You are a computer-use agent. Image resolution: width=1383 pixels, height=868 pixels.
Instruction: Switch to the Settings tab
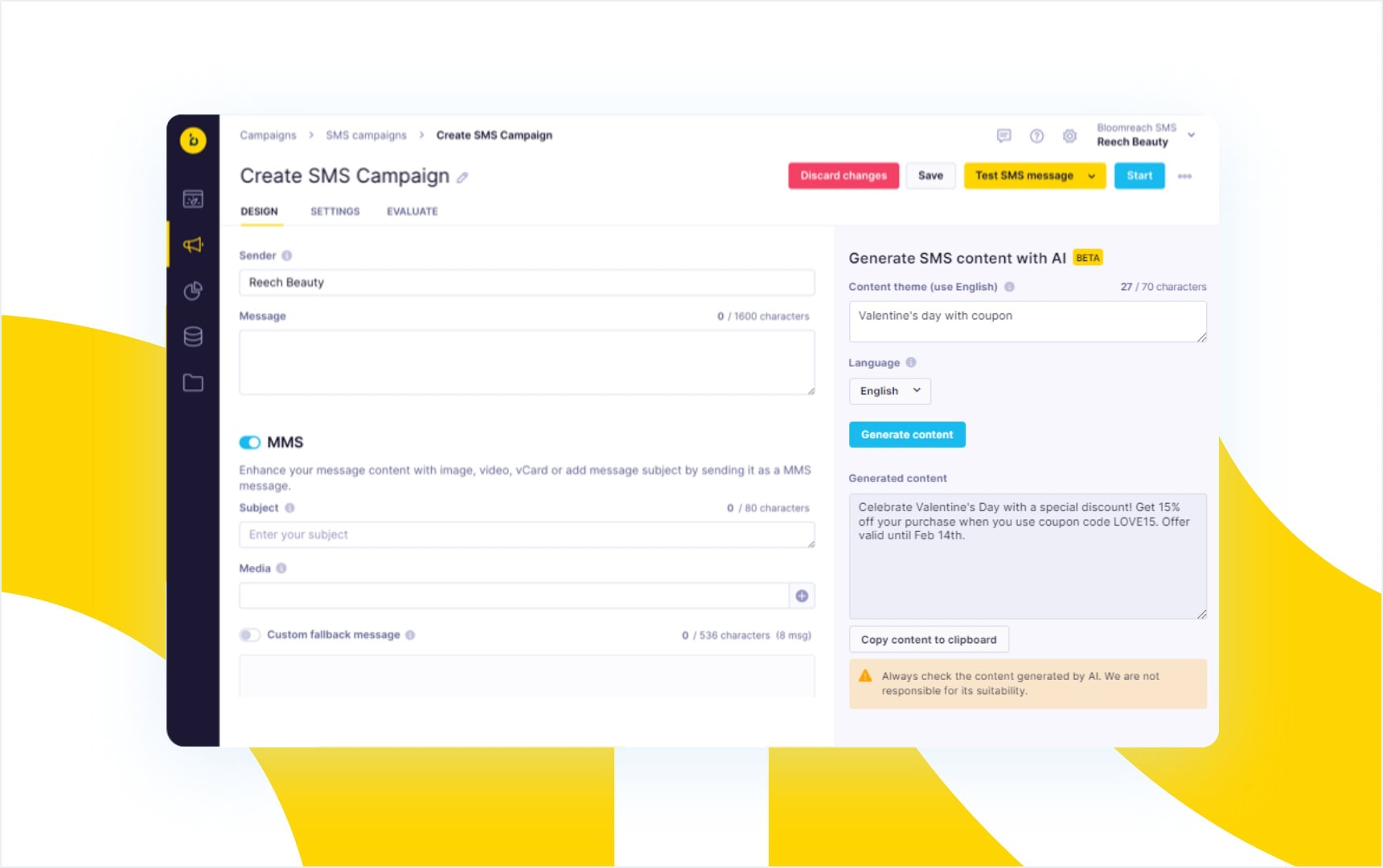334,211
